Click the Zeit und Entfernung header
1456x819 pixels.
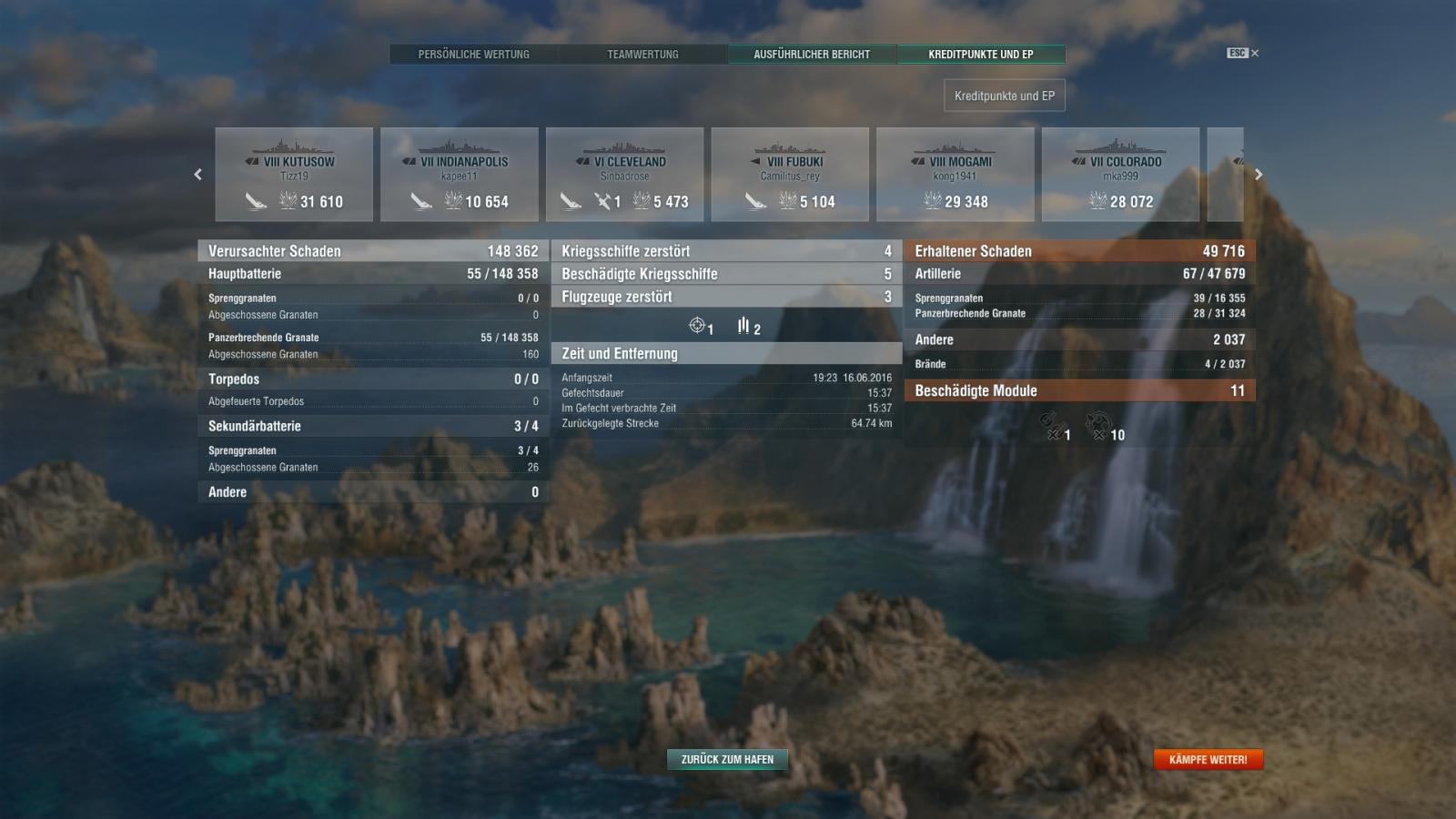726,354
